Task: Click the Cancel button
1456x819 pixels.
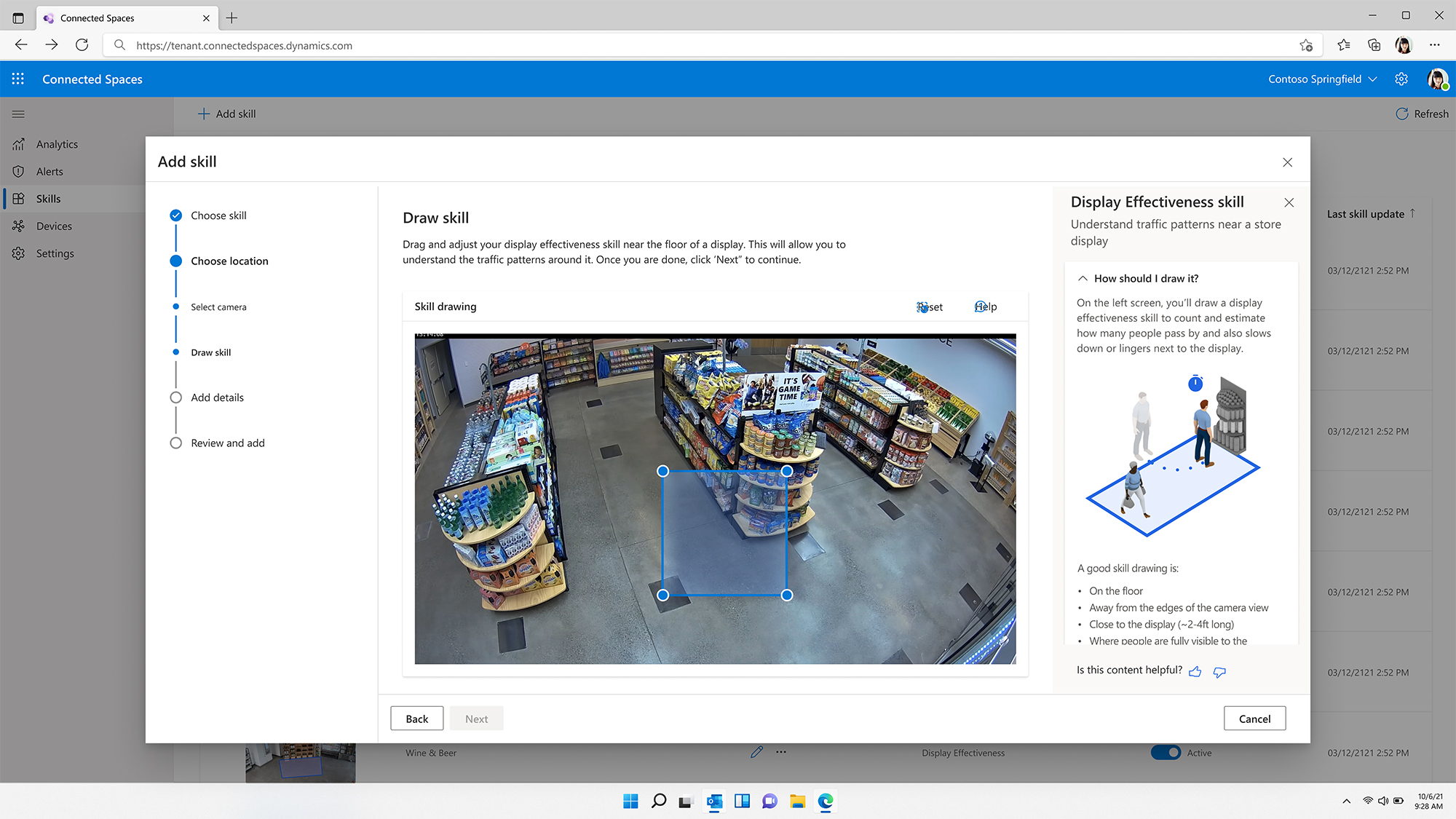Action: (1254, 719)
